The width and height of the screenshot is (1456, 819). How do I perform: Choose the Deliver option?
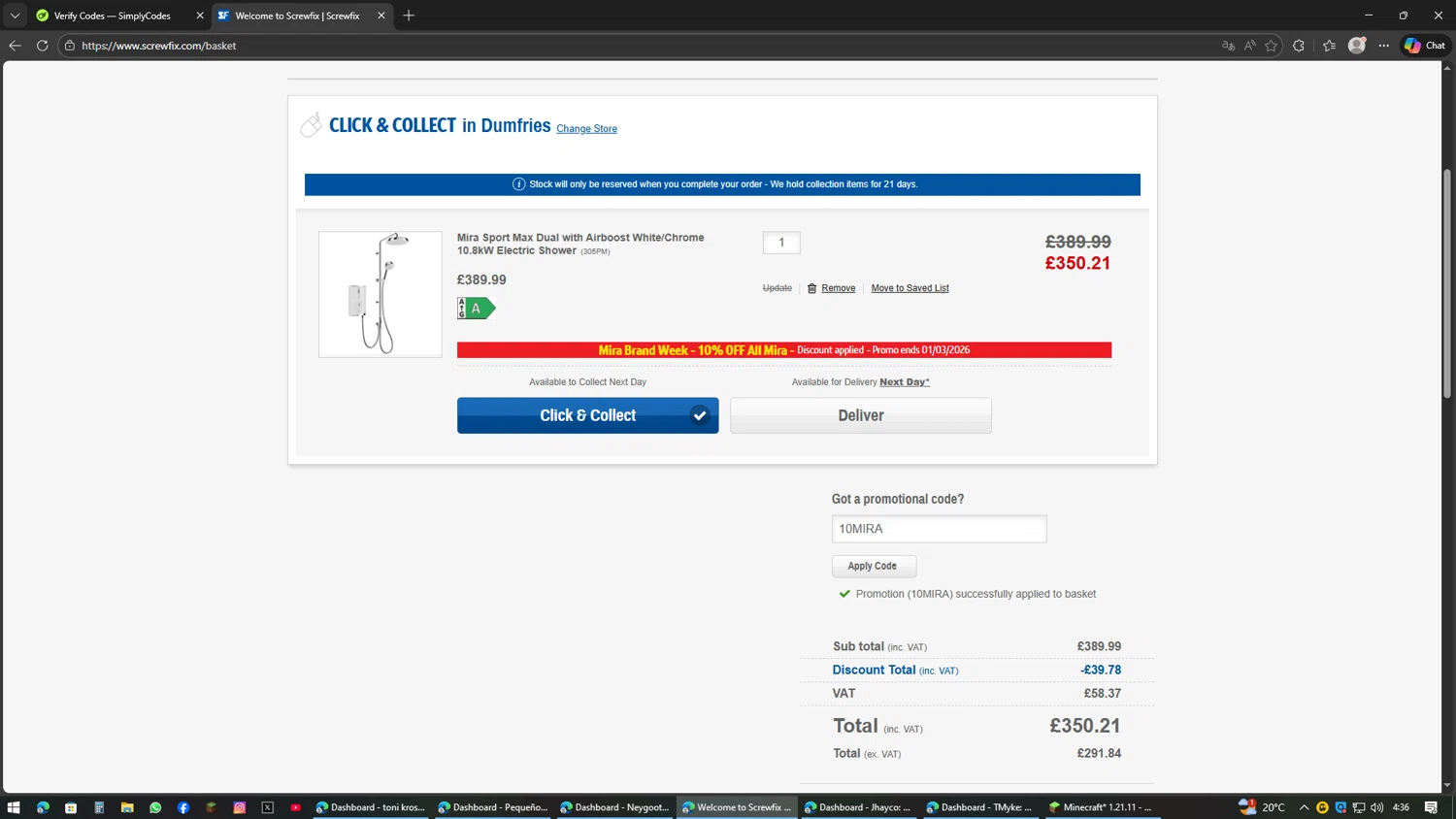click(861, 415)
